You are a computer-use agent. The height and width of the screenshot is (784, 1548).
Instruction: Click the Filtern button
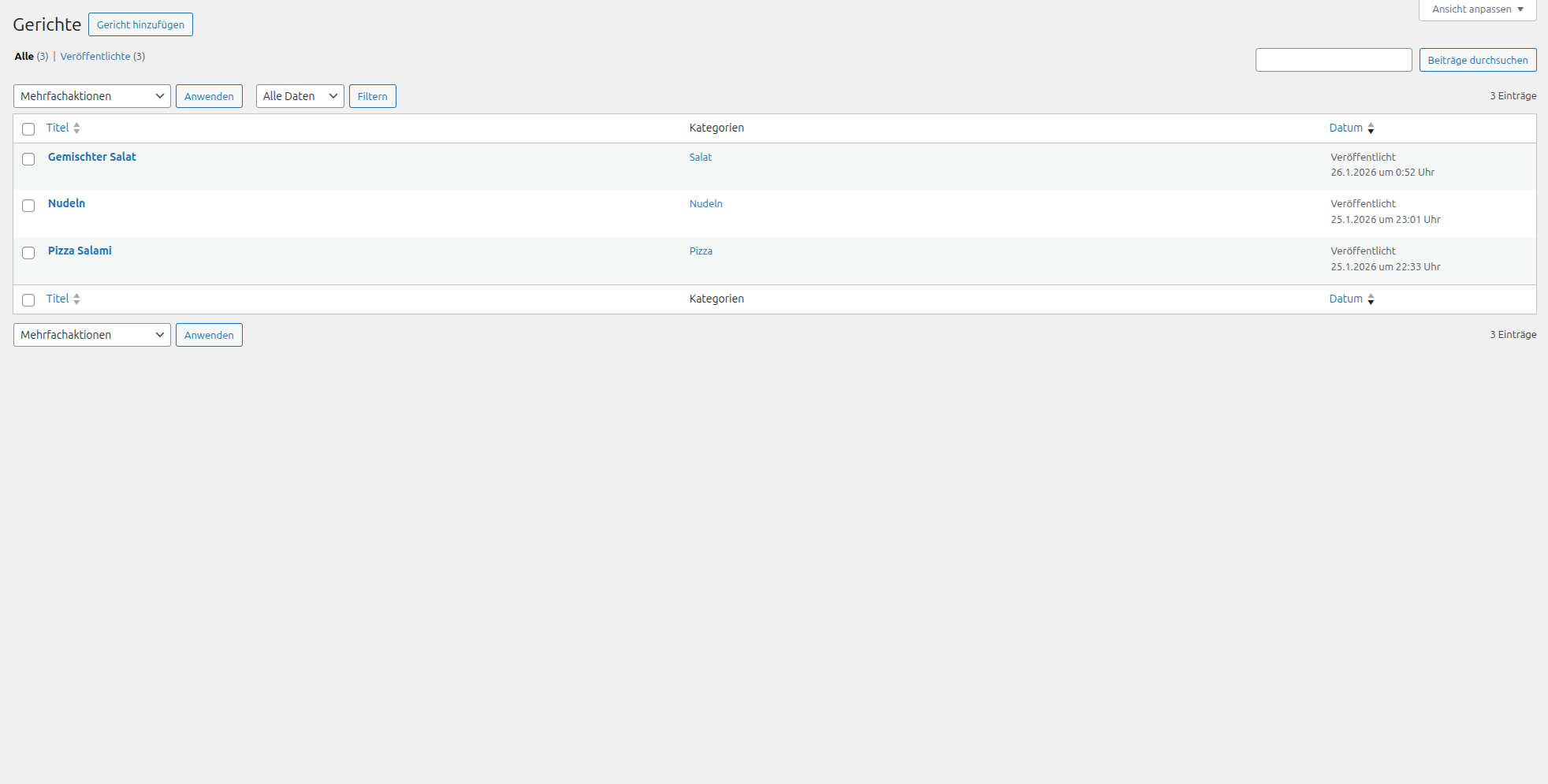click(372, 96)
